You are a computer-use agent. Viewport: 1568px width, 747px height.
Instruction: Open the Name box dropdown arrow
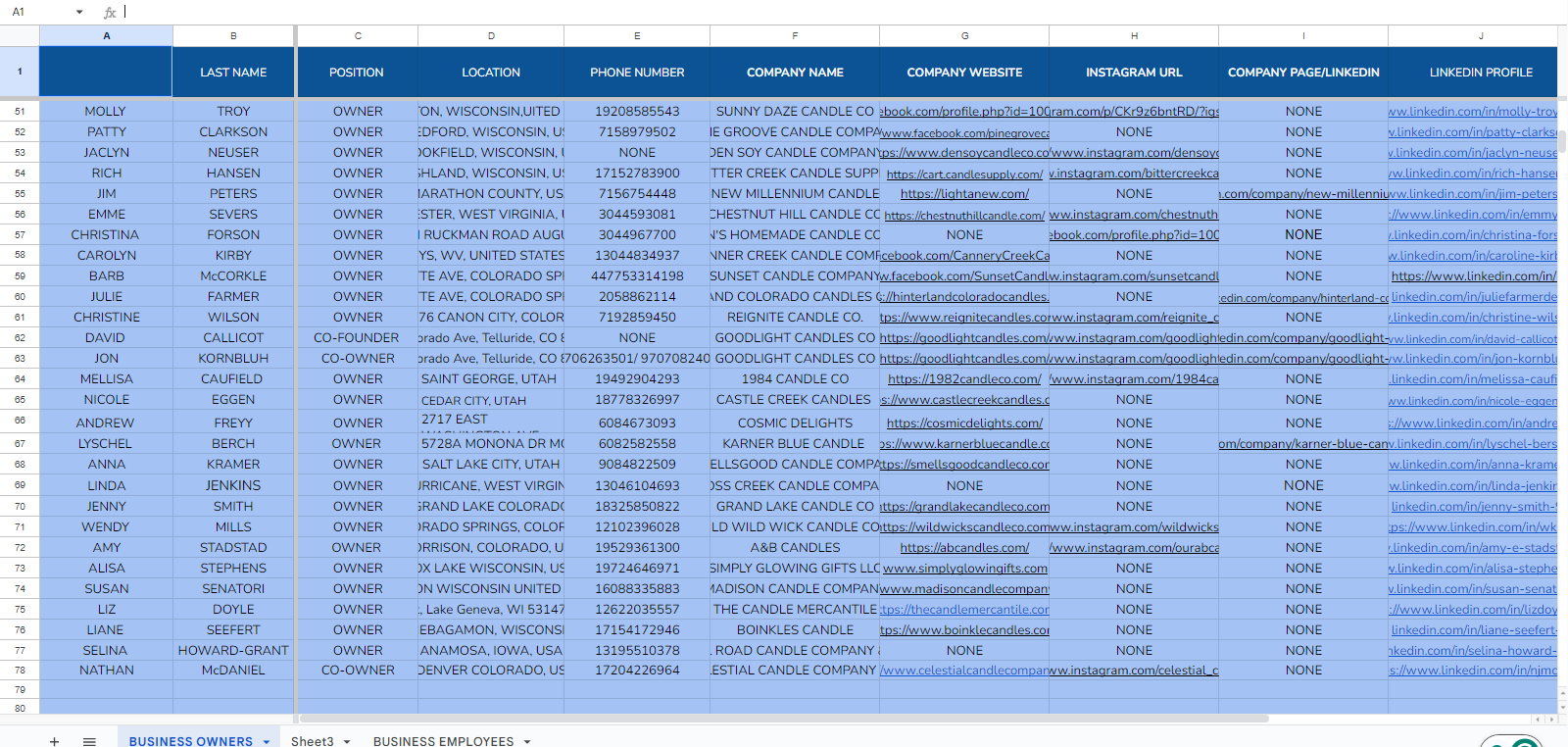pos(79,13)
